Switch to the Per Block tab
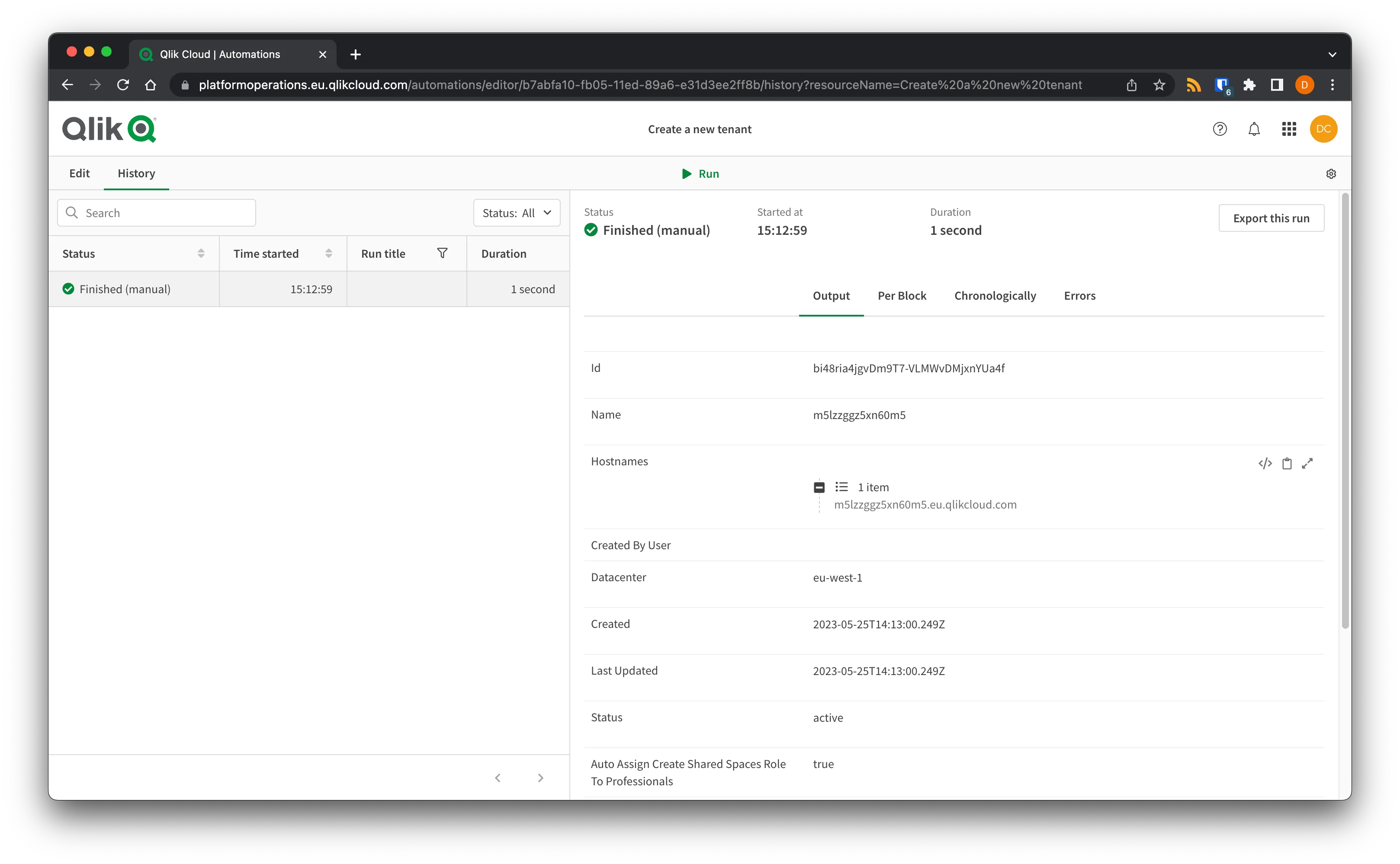Image resolution: width=1400 pixels, height=864 pixels. [901, 295]
